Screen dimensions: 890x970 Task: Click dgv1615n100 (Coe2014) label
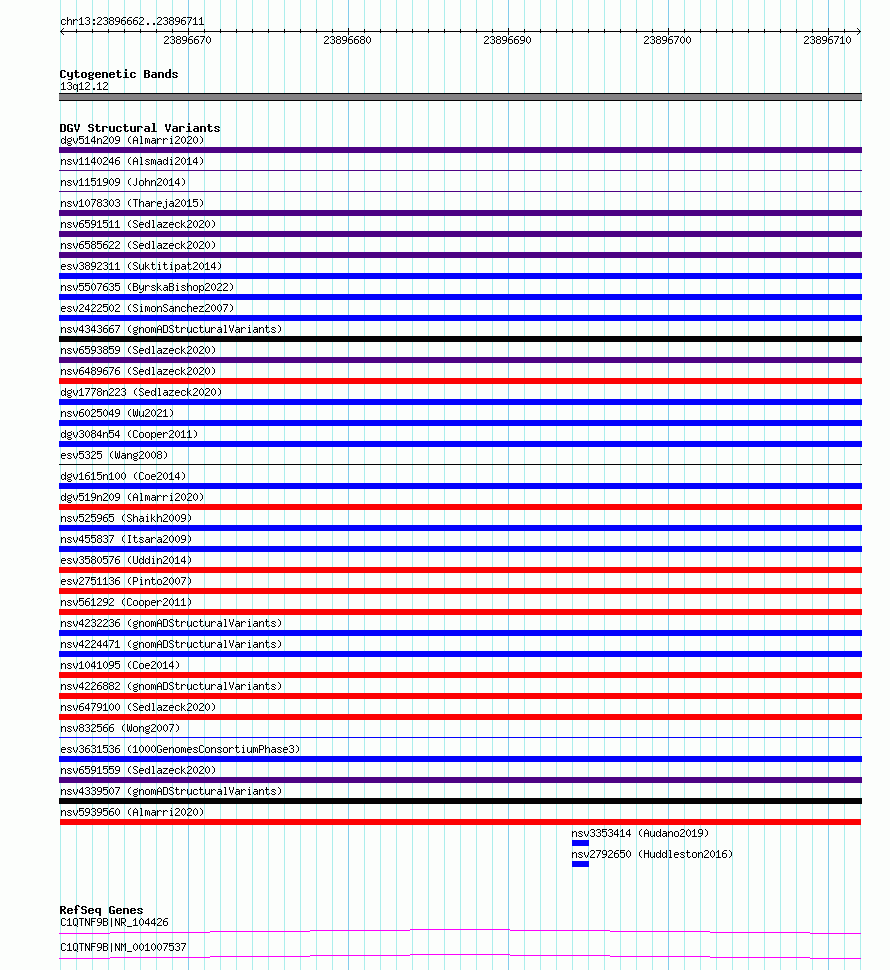(123, 477)
